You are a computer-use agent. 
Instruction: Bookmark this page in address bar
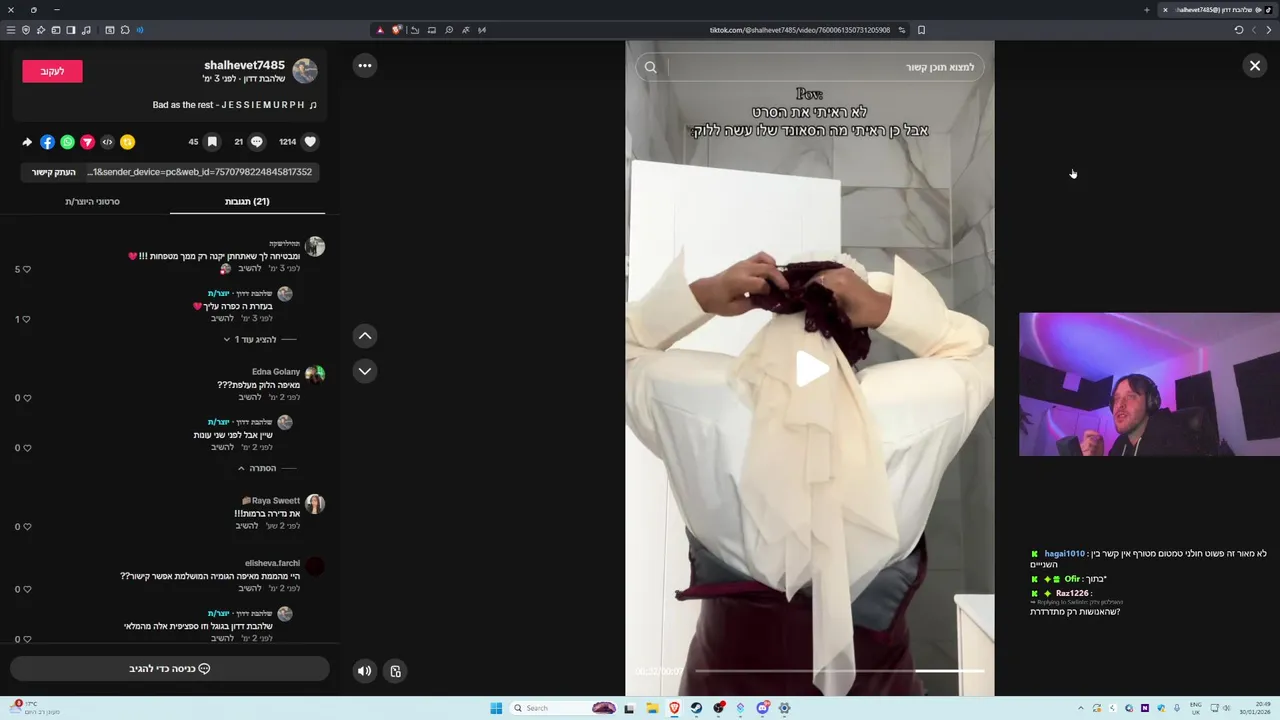921,30
